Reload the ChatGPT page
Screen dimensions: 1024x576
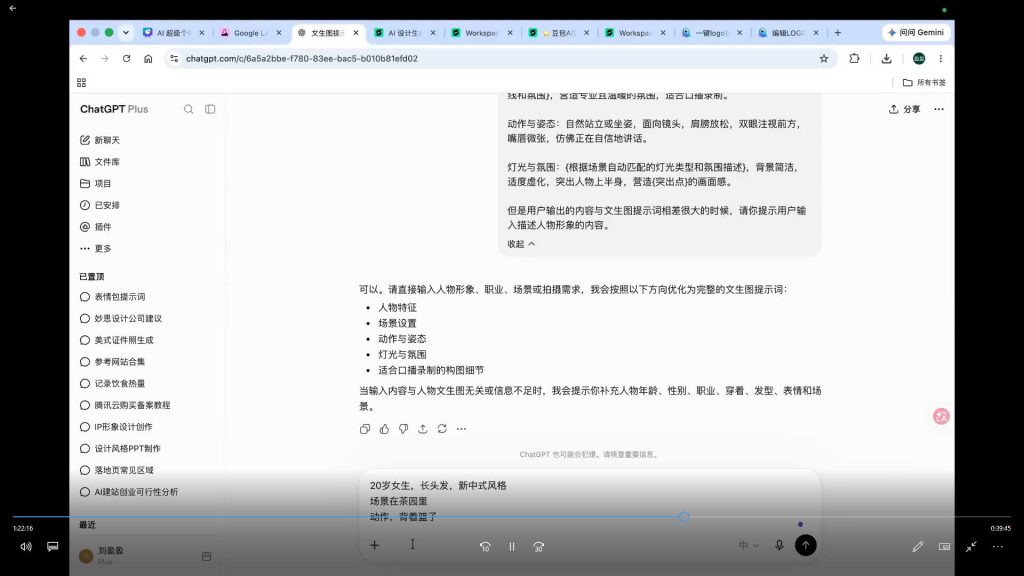(127, 59)
